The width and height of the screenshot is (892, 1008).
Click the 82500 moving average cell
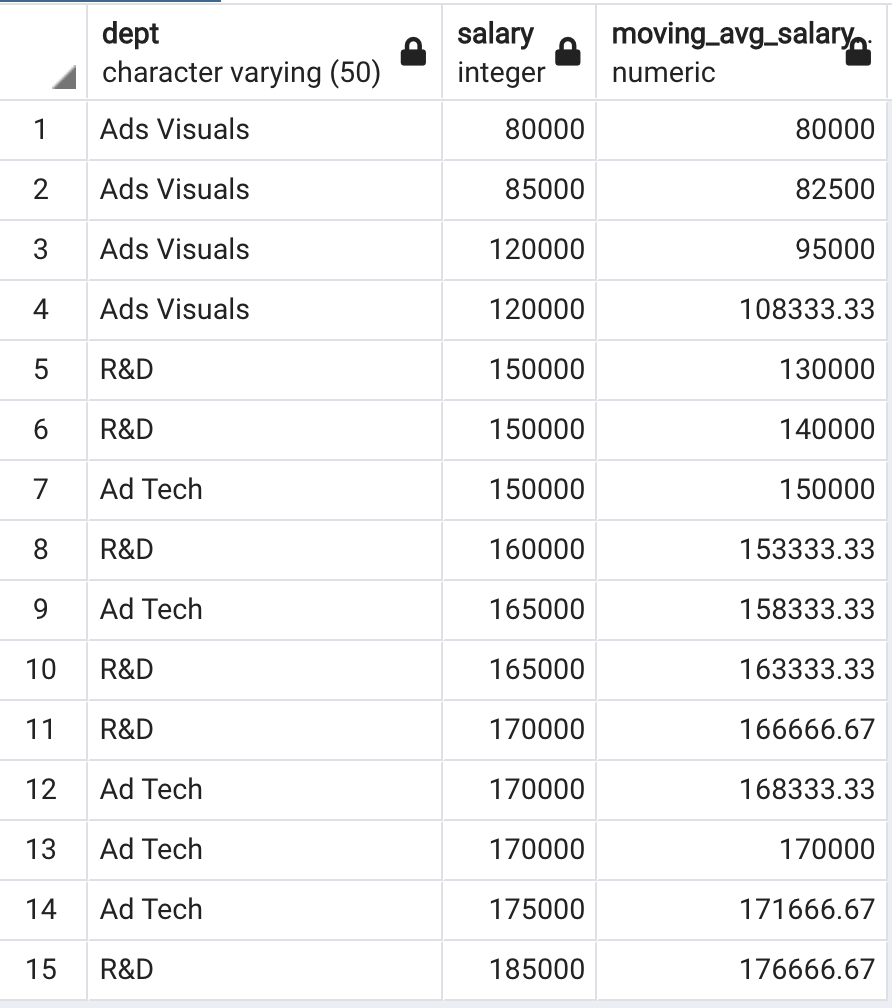click(742, 190)
